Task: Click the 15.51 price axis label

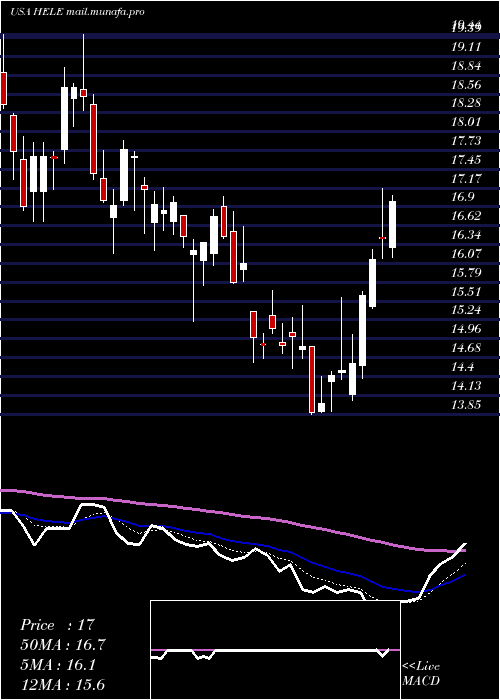Action: click(466, 292)
